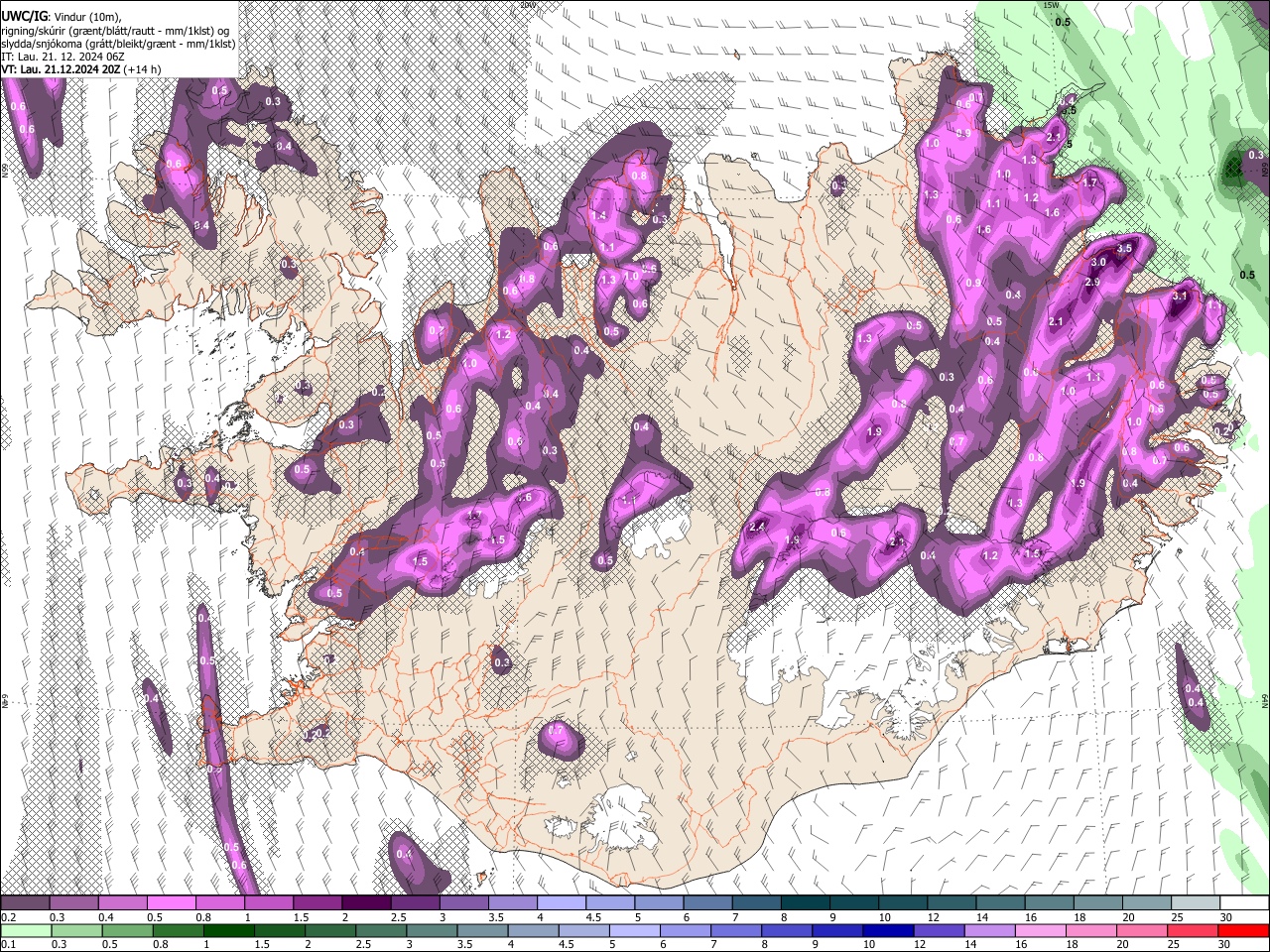Viewport: 1270px width, 952px height.
Task: Click the lower legend swatch between 16 and 18
Action: (1040, 930)
